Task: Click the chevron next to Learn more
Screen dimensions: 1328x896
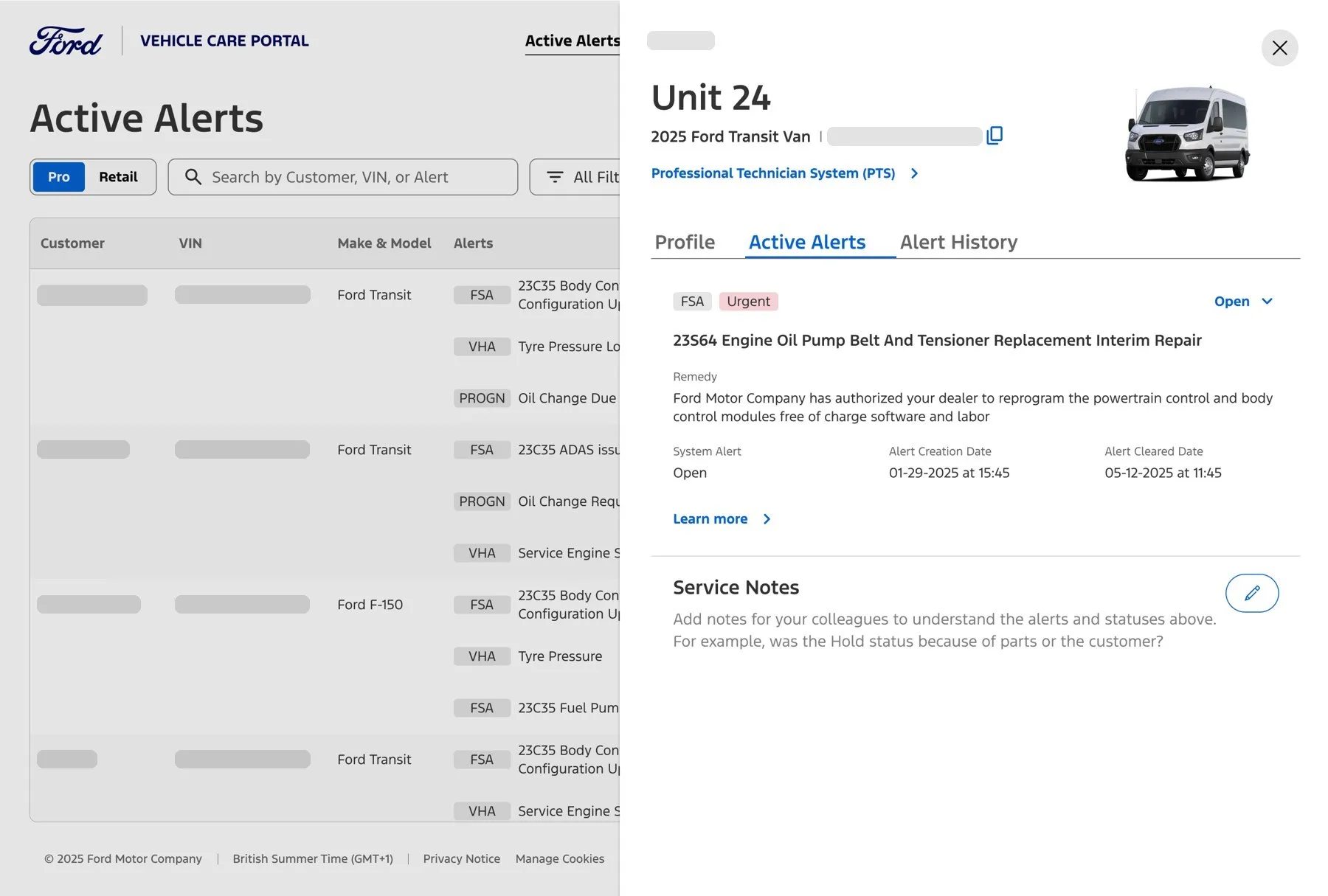Action: 767,519
